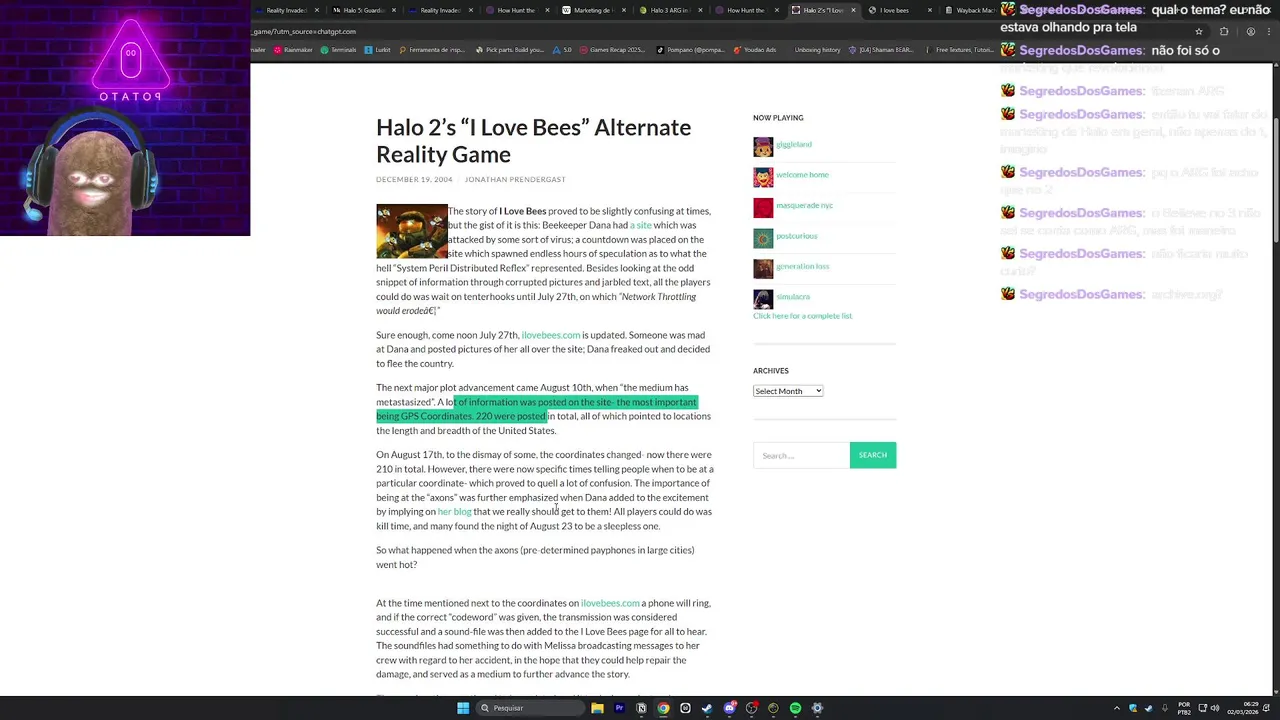Open the 'masquerade nyc' link

click(804, 205)
